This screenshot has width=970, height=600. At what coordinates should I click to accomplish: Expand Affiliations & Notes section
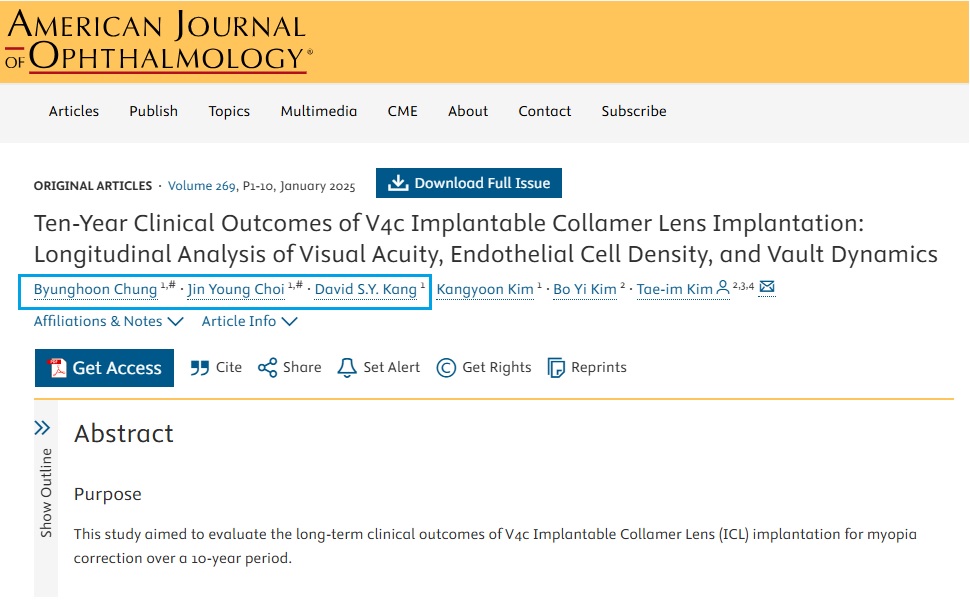click(108, 321)
